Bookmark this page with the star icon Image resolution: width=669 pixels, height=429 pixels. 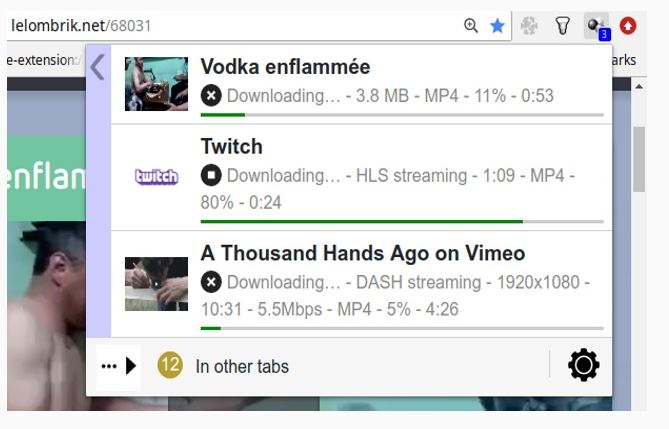click(498, 26)
